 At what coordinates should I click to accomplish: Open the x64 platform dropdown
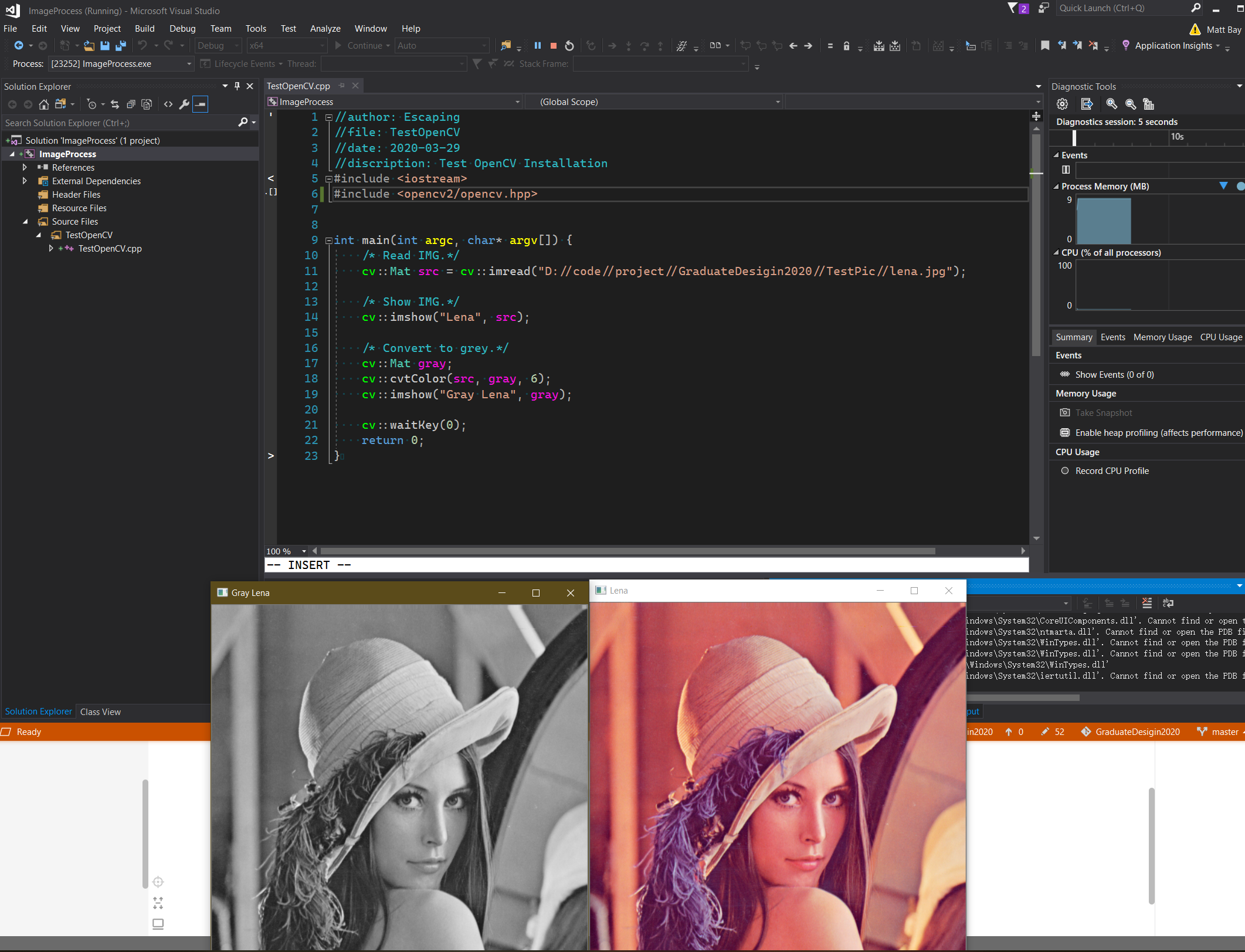tap(286, 46)
